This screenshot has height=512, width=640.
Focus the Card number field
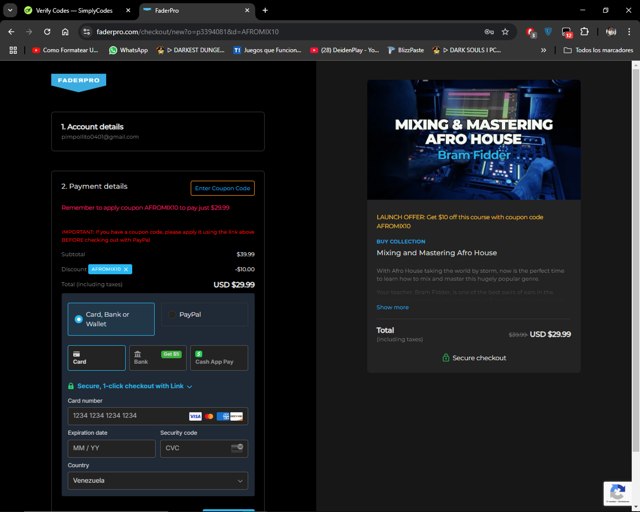pyautogui.click(x=158, y=416)
